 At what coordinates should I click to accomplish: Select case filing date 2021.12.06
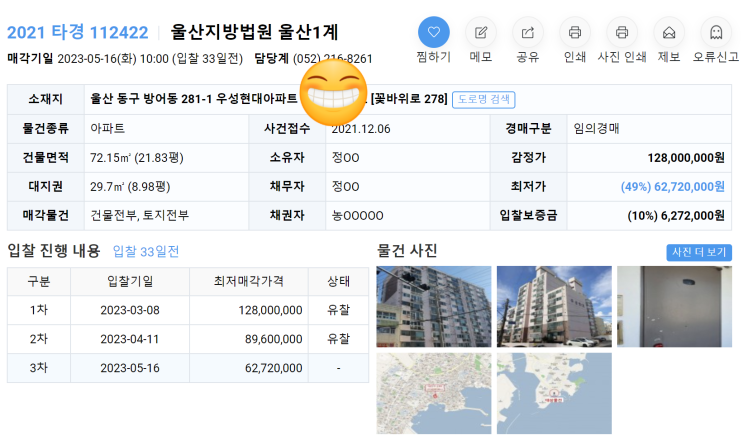click(361, 129)
